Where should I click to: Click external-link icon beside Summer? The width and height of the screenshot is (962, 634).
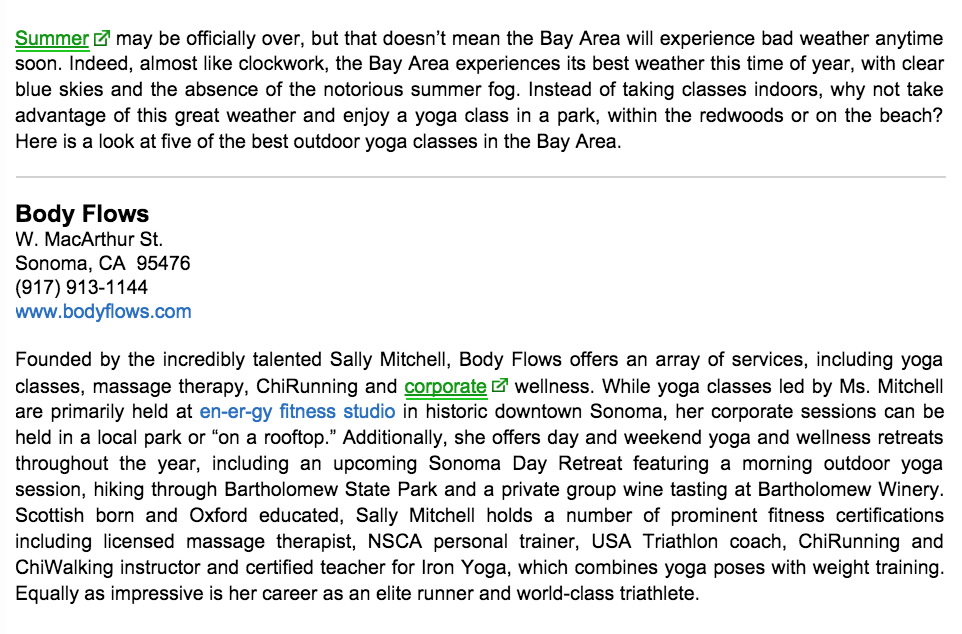[x=101, y=38]
